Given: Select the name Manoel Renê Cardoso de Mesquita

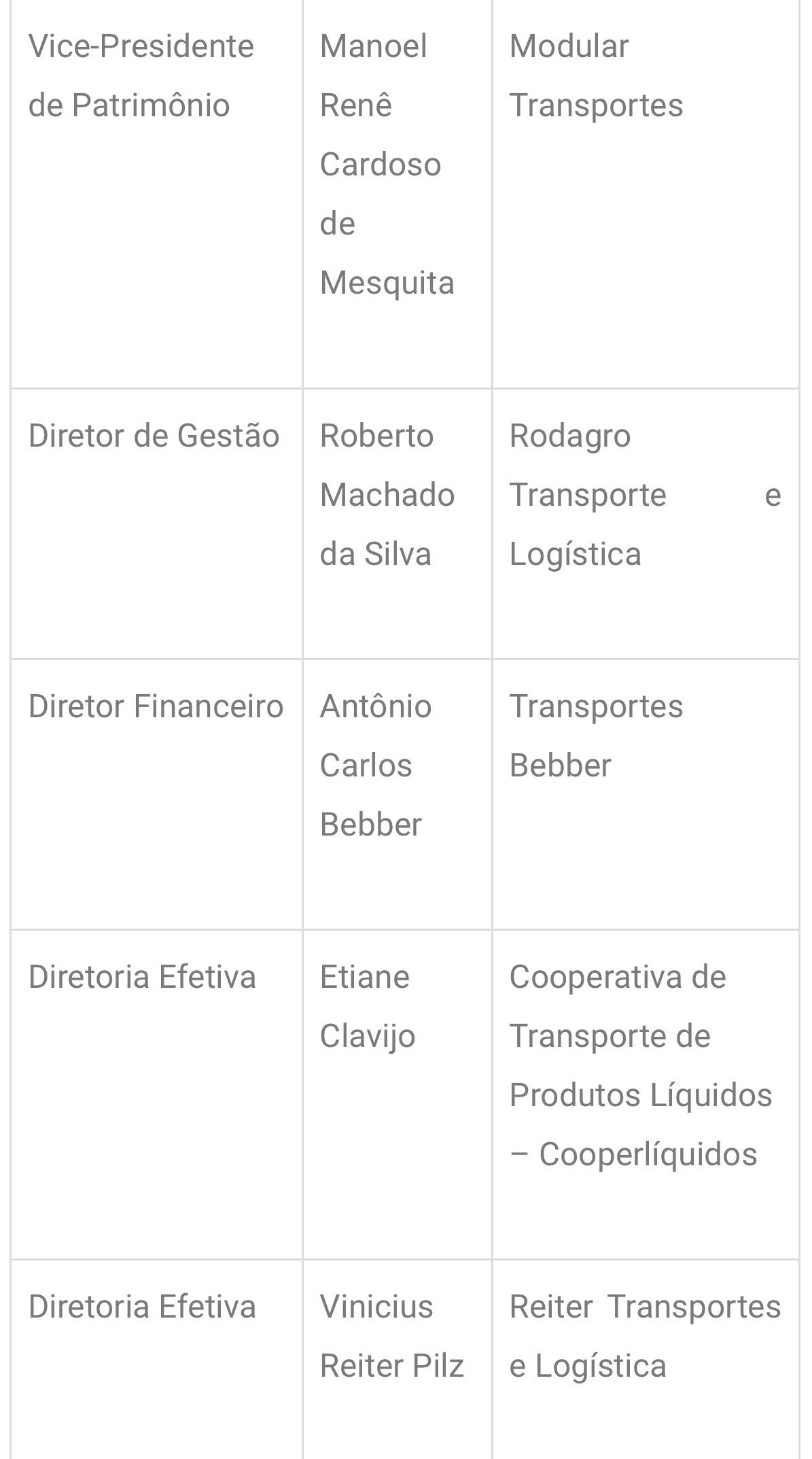Looking at the screenshot, I should (x=386, y=165).
